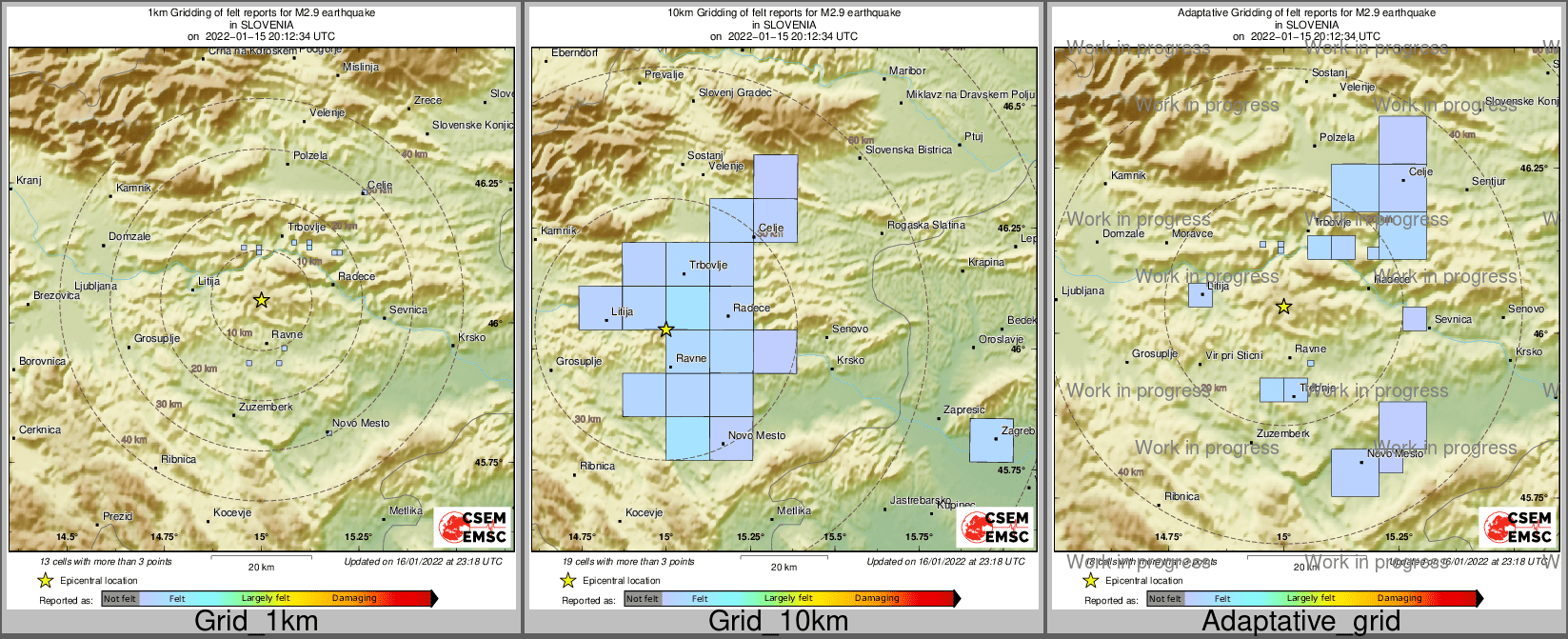Click the felt cell containing Litija on the 10km map
Viewport: 1568px width, 639px height.
tap(601, 308)
